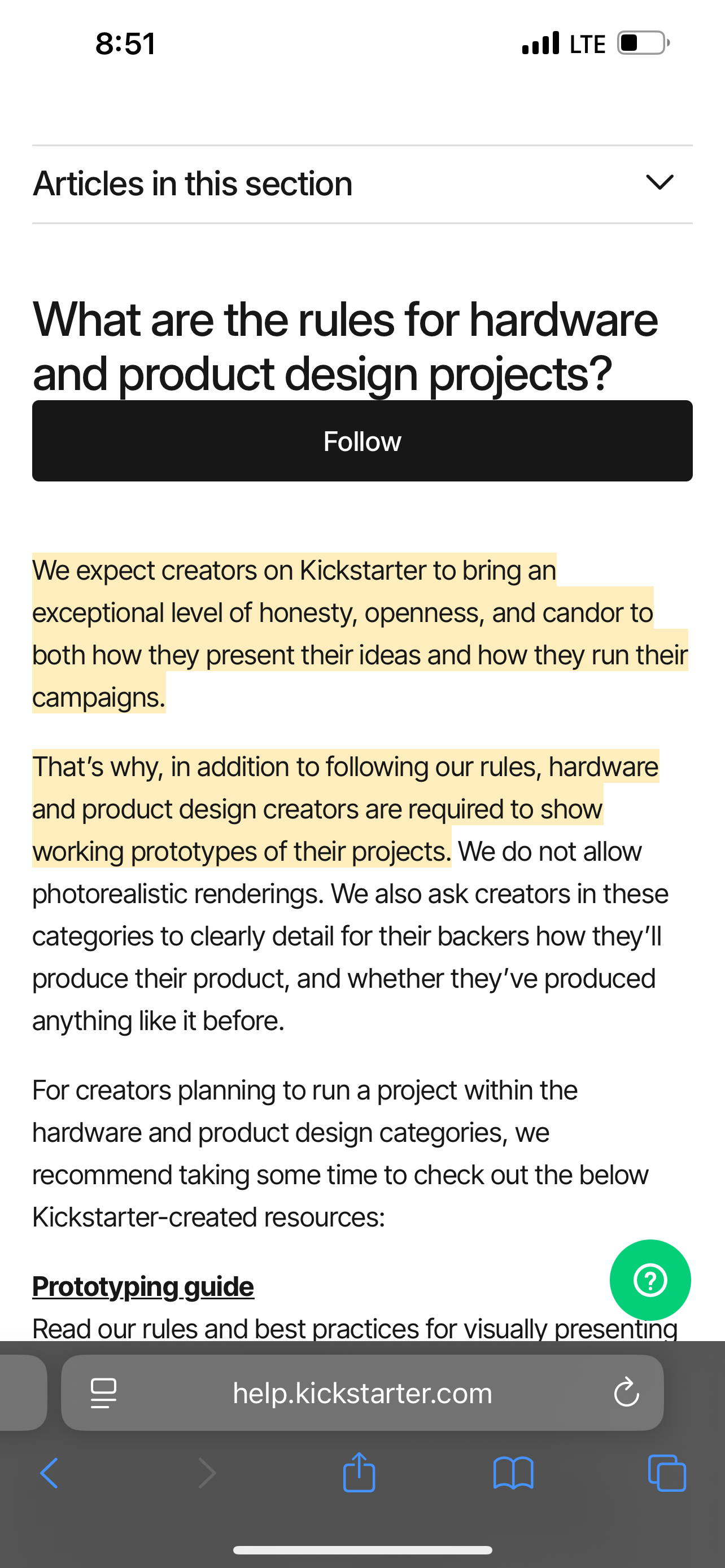Tap the adjacent tab edge left of address bar
This screenshot has height=1568, width=725.
(22, 1392)
